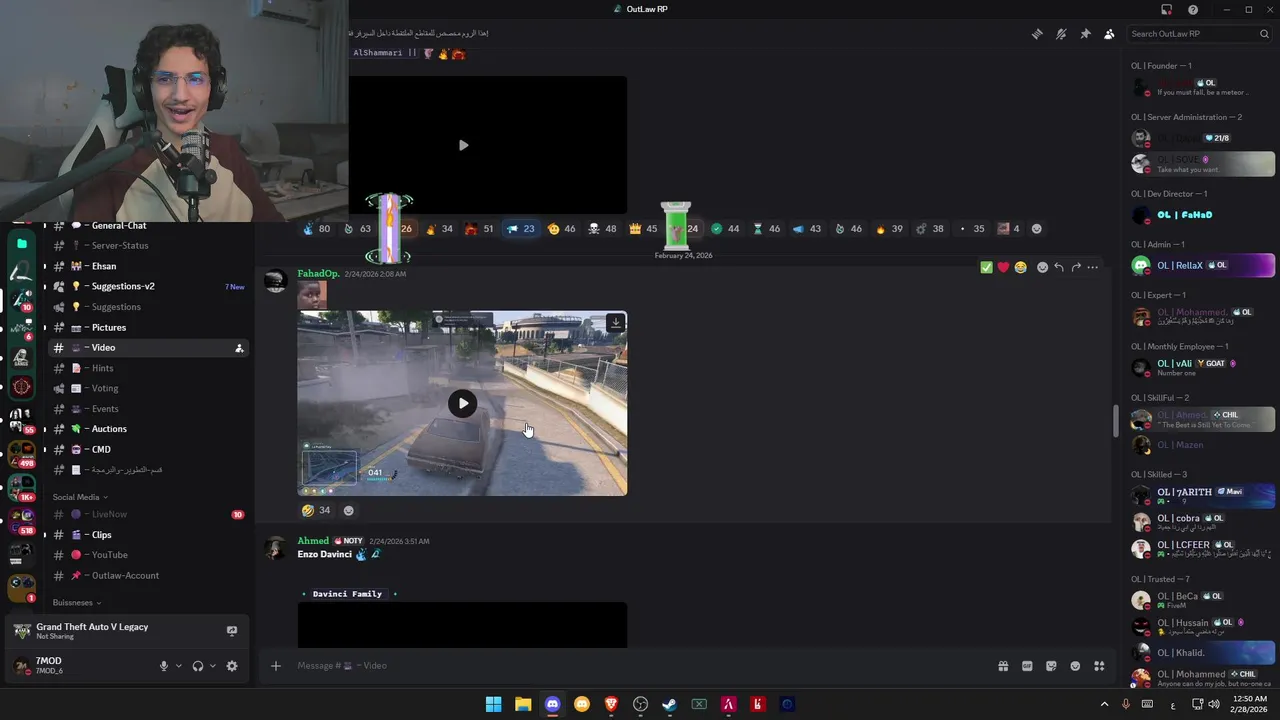Toggle the 34 laughing reaction under video

tap(316, 510)
